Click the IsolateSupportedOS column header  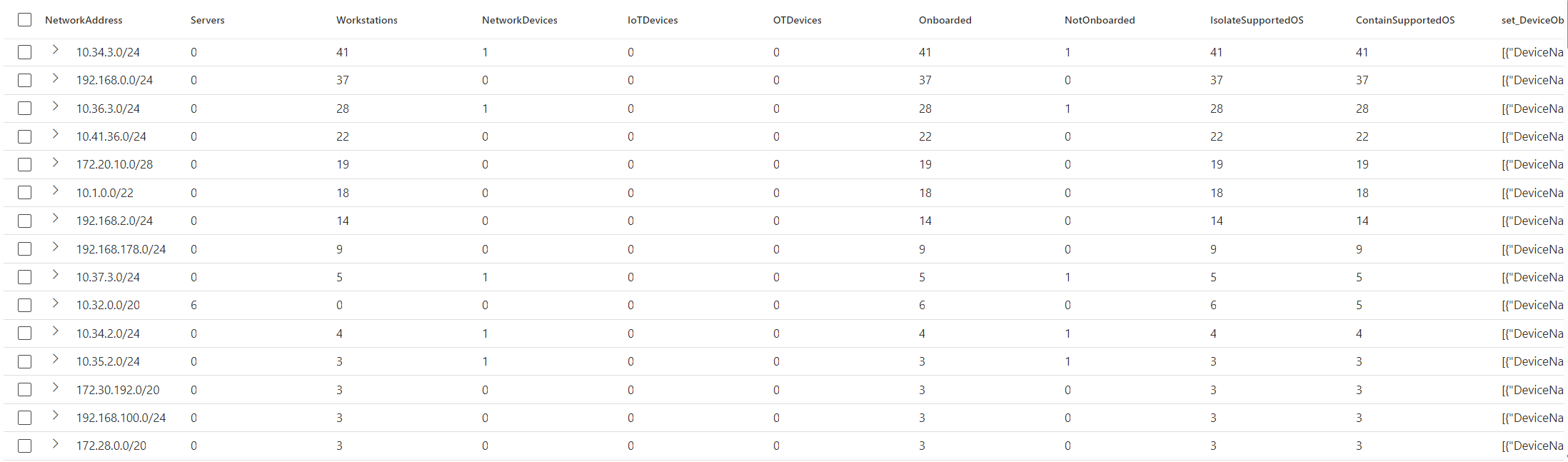1257,20
